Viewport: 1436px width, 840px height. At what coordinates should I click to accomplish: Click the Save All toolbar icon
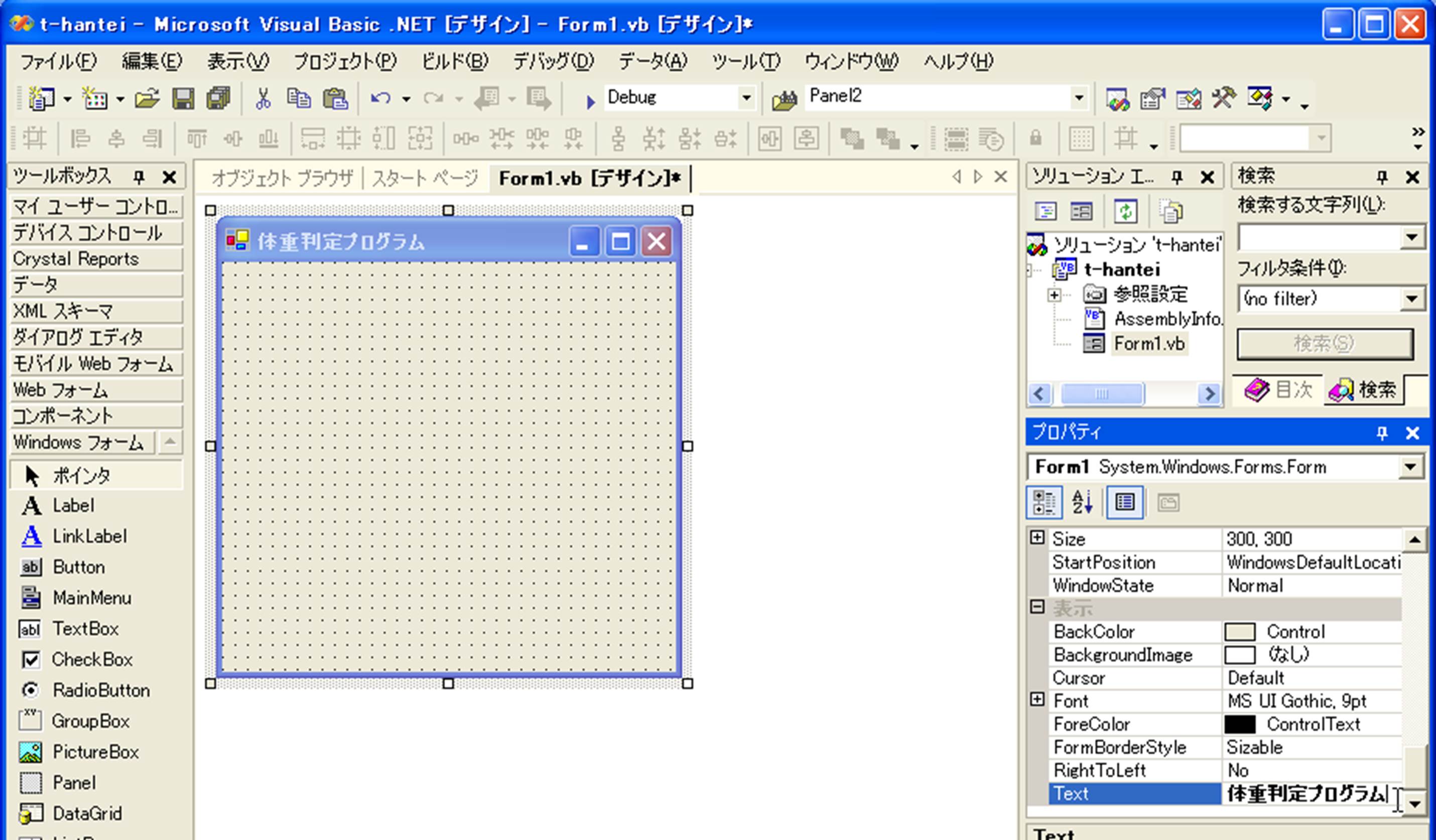pyautogui.click(x=218, y=98)
